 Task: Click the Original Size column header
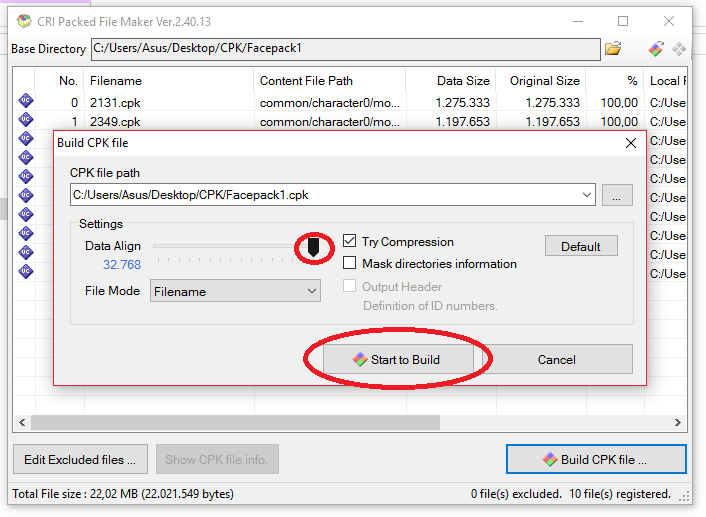(541, 81)
